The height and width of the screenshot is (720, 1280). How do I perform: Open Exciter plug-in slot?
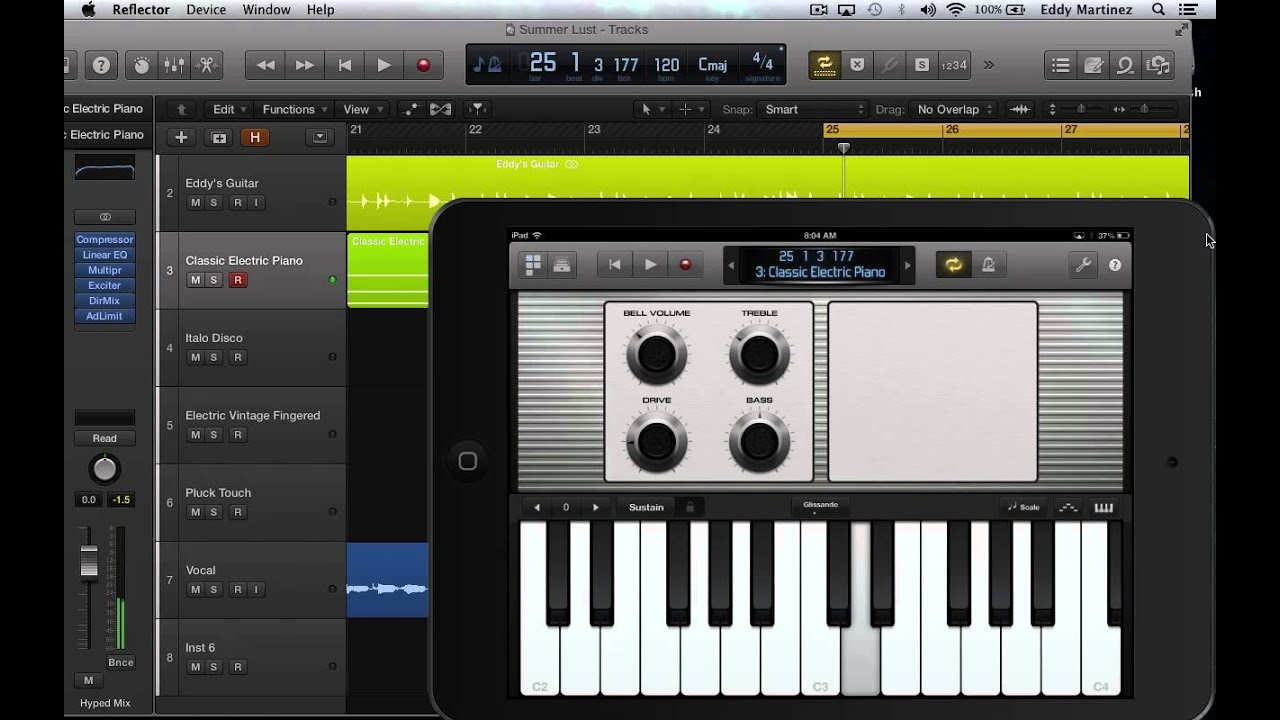click(x=105, y=286)
